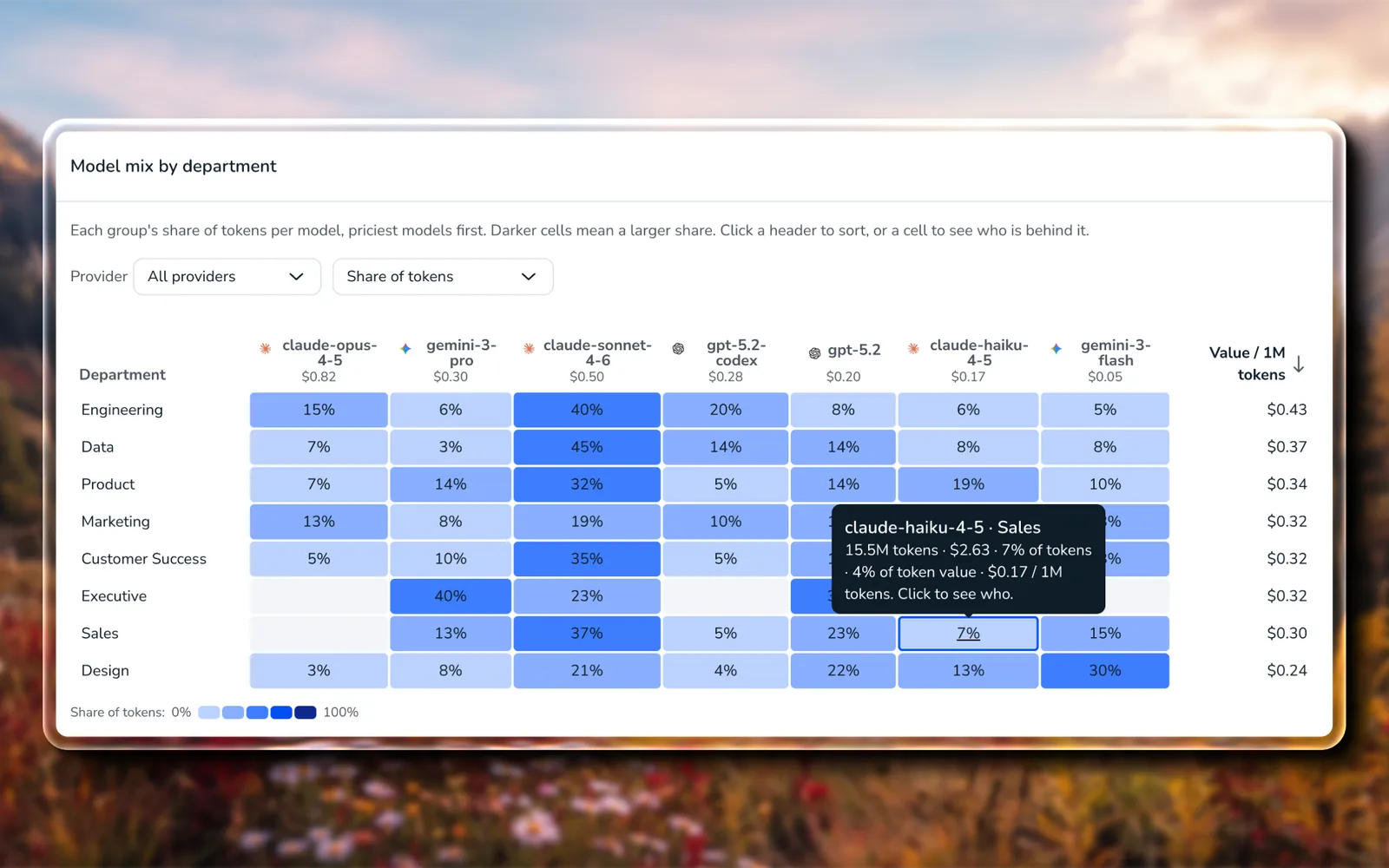Open Engineering claude-sonnet-4-6 40% cell
The width and height of the screenshot is (1389, 868).
click(x=587, y=410)
